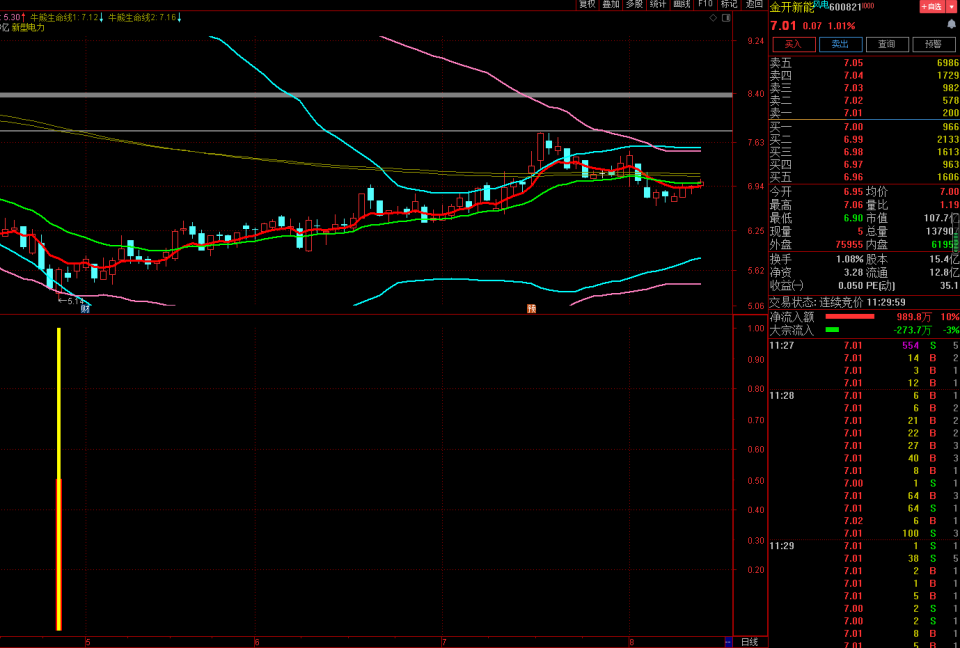Open the 画线 drawing tools
This screenshot has width=960, height=648.
coord(681,4)
